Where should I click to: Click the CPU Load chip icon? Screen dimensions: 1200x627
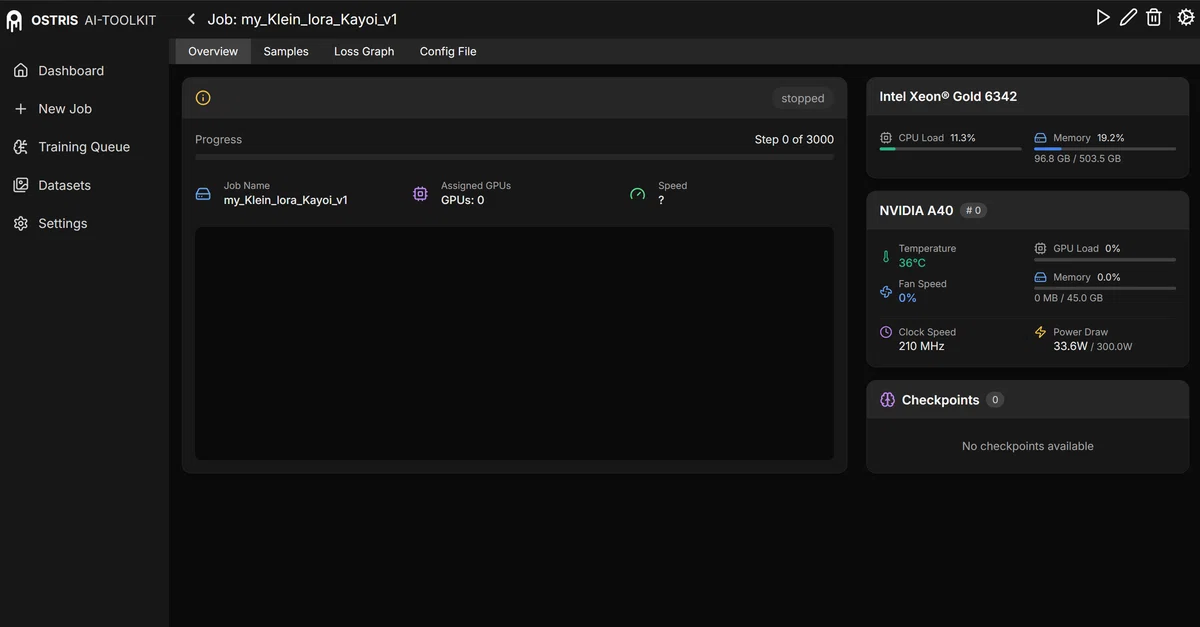886,138
